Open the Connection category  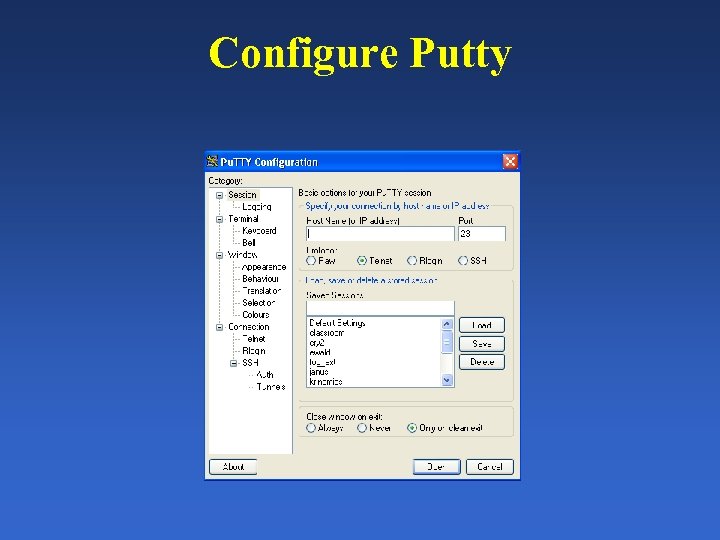coord(249,326)
